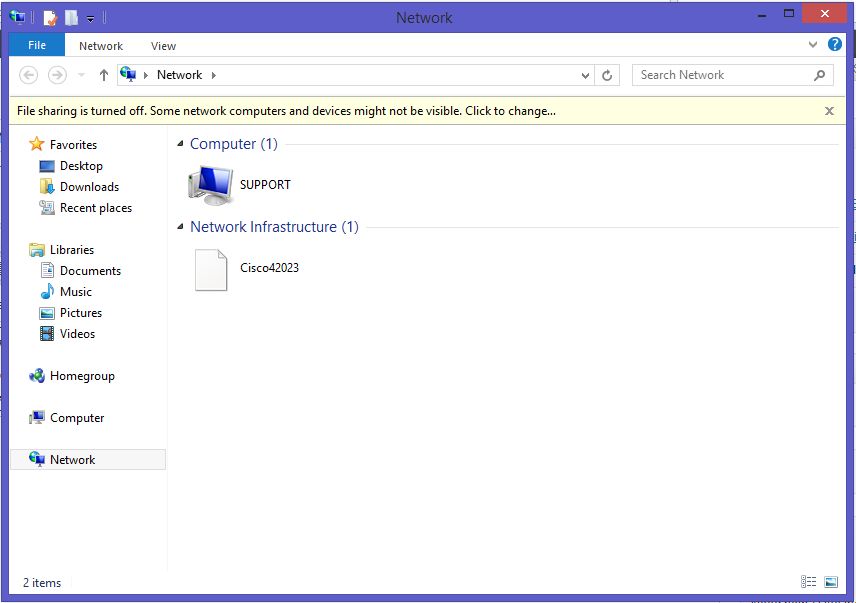Dismiss the file sharing notification bar
856x603 pixels.
pyautogui.click(x=829, y=111)
